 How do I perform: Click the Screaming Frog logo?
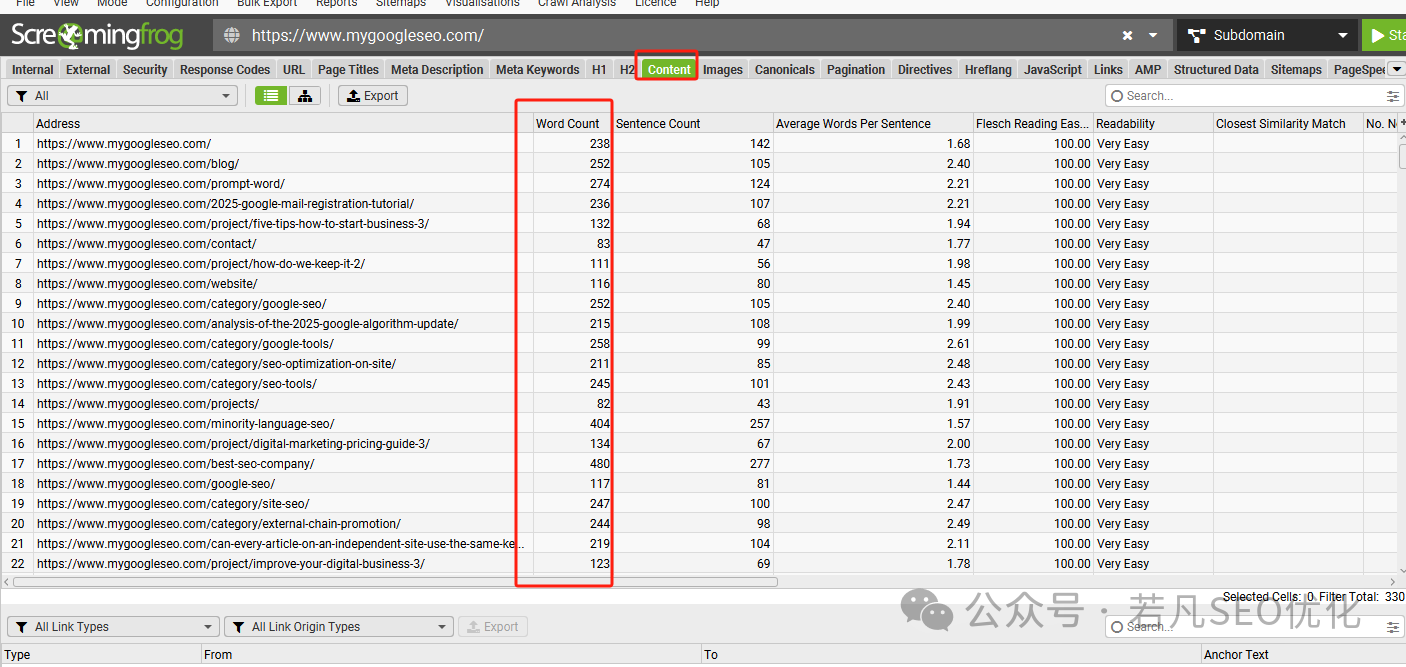(x=97, y=37)
